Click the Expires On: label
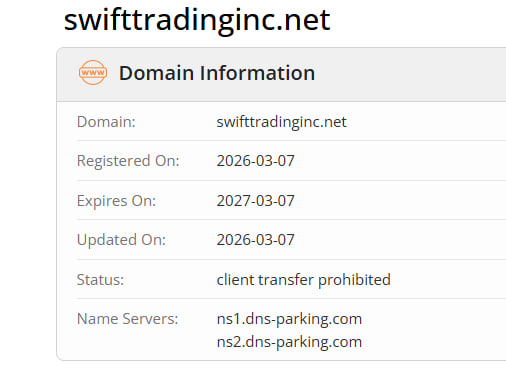 (116, 201)
